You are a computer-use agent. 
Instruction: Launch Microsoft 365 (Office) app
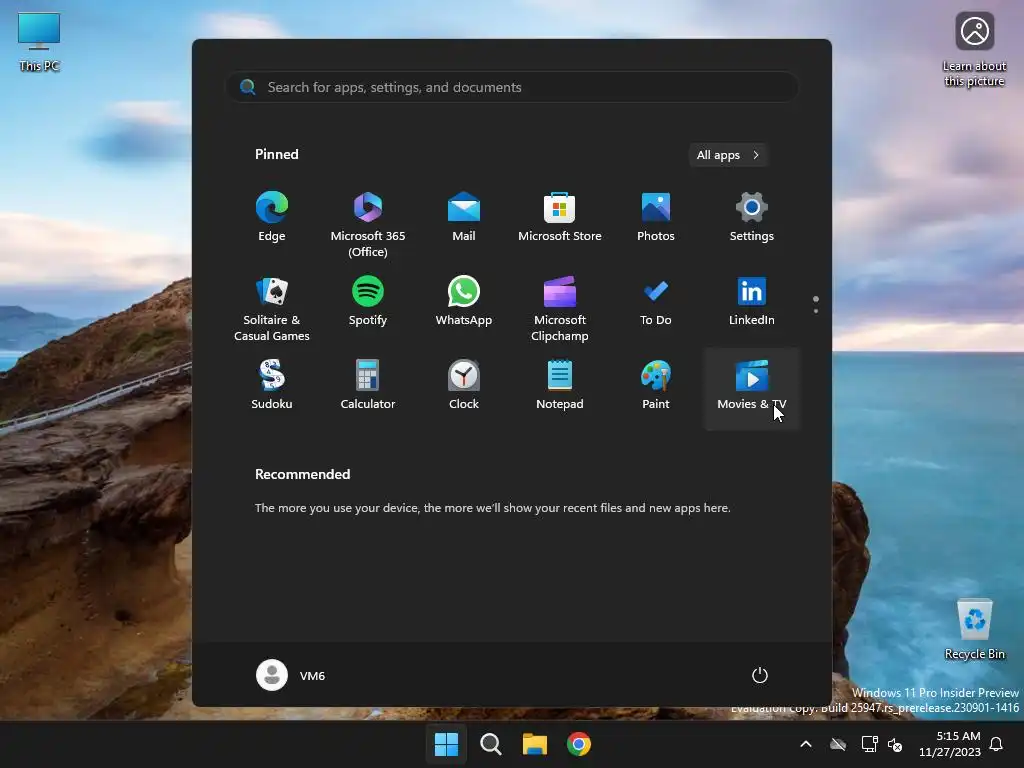[368, 224]
